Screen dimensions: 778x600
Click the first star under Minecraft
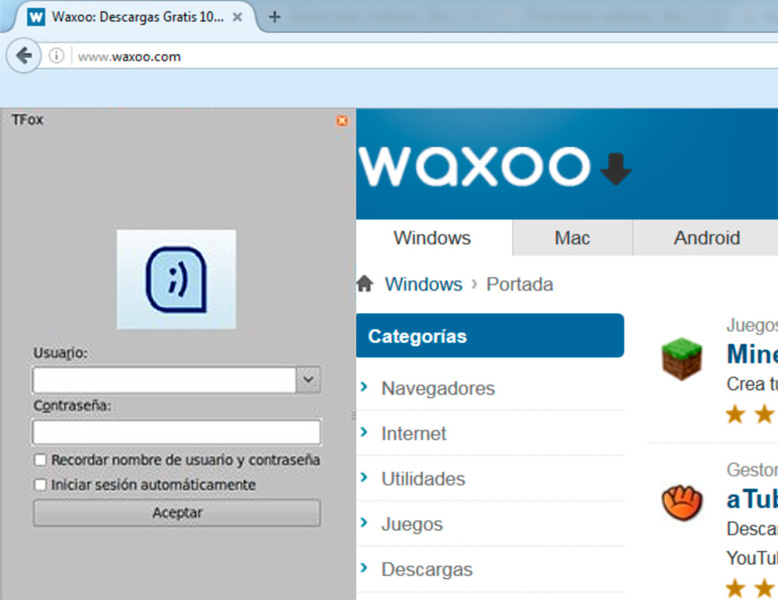coord(735,414)
